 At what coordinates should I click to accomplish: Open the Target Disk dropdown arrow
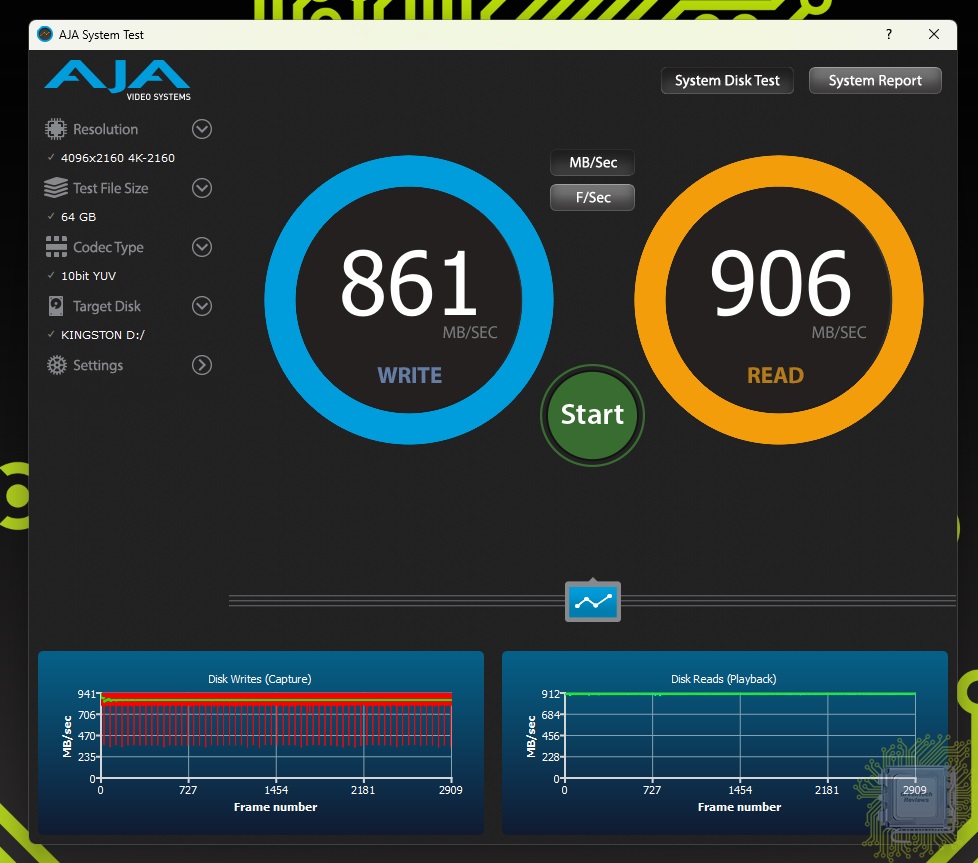(x=202, y=306)
